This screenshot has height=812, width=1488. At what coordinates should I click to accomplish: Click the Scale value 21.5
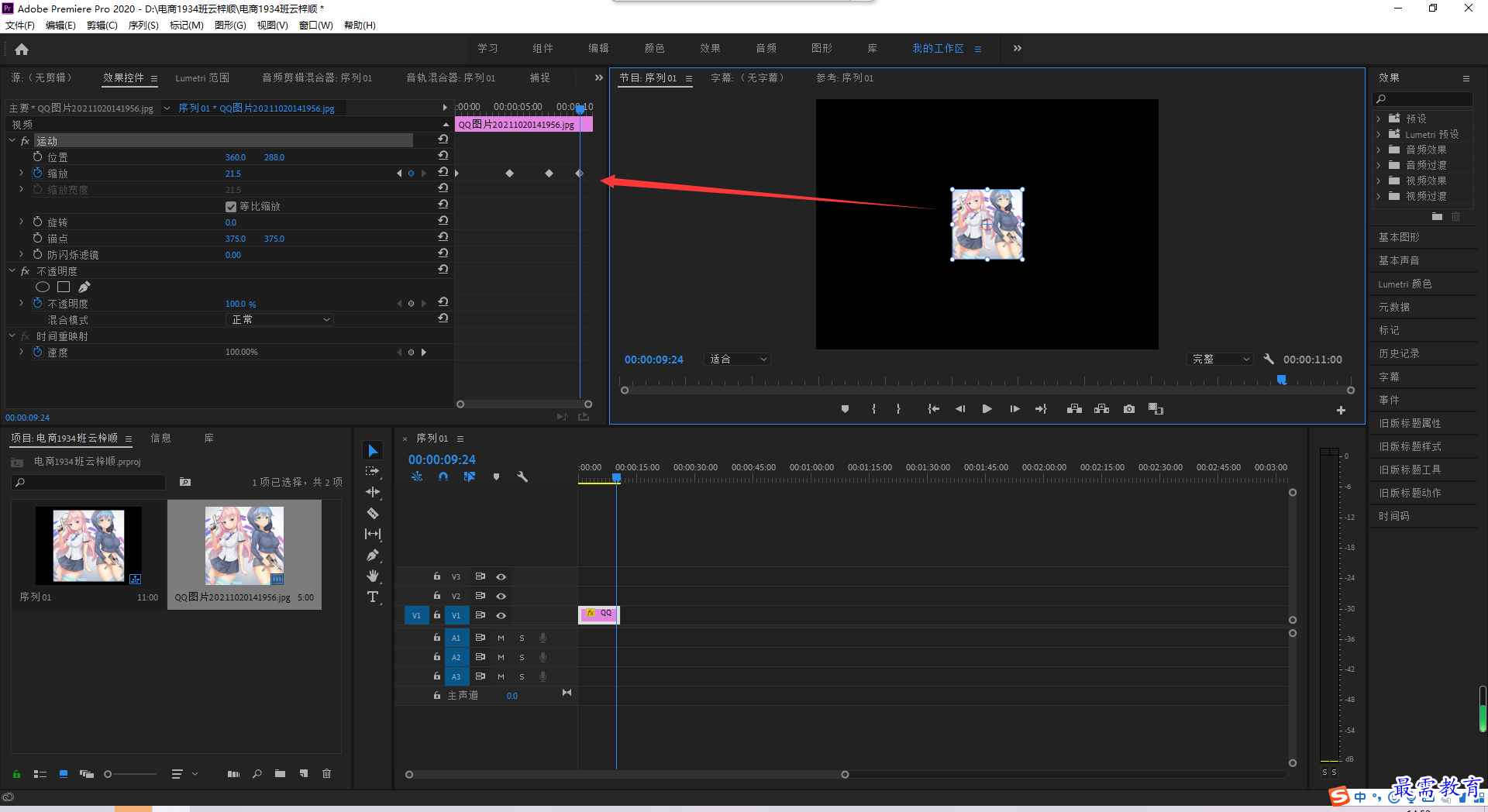tap(233, 174)
